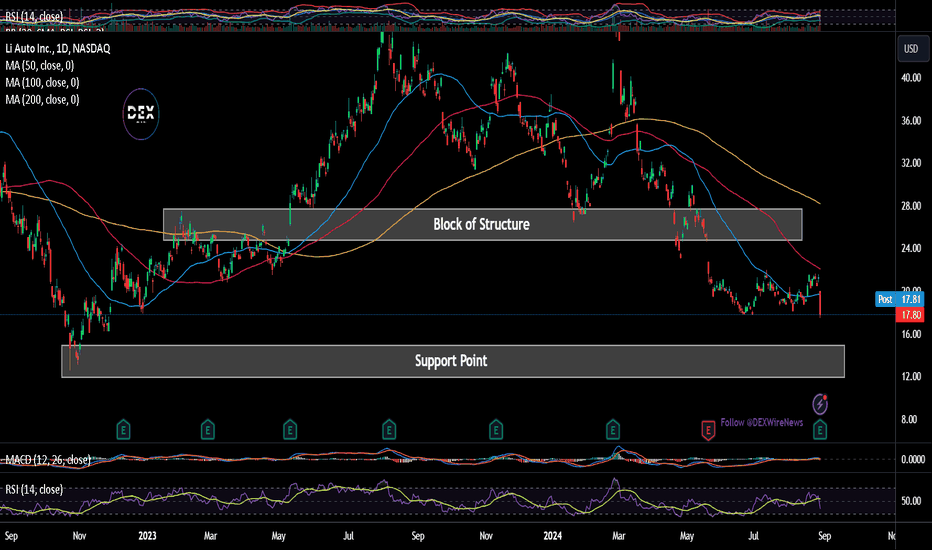Click the earnings marker dated late February 2023
932x550 pixels.
[x=207, y=429]
